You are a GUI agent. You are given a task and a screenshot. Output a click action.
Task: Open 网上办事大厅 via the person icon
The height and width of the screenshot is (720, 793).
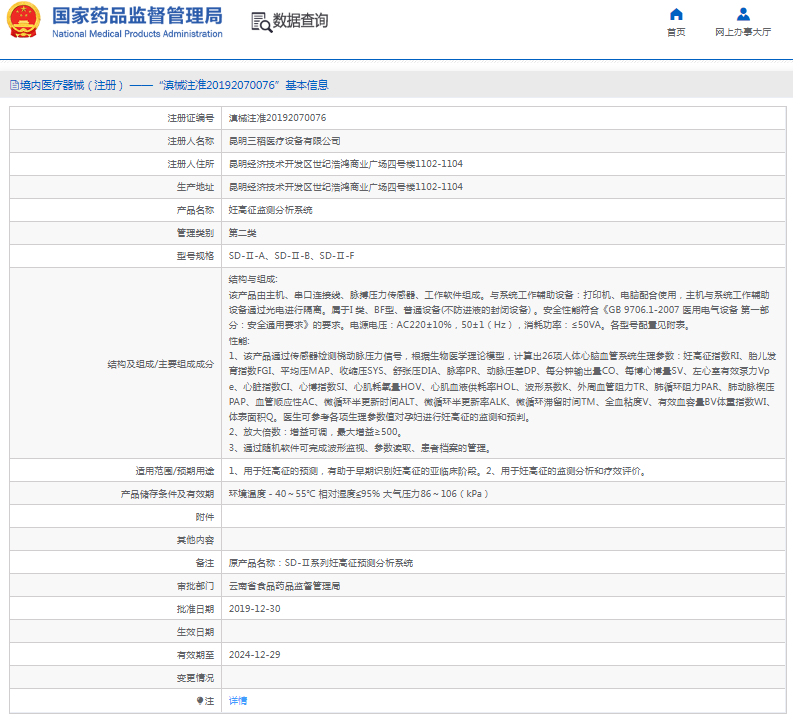click(x=743, y=14)
